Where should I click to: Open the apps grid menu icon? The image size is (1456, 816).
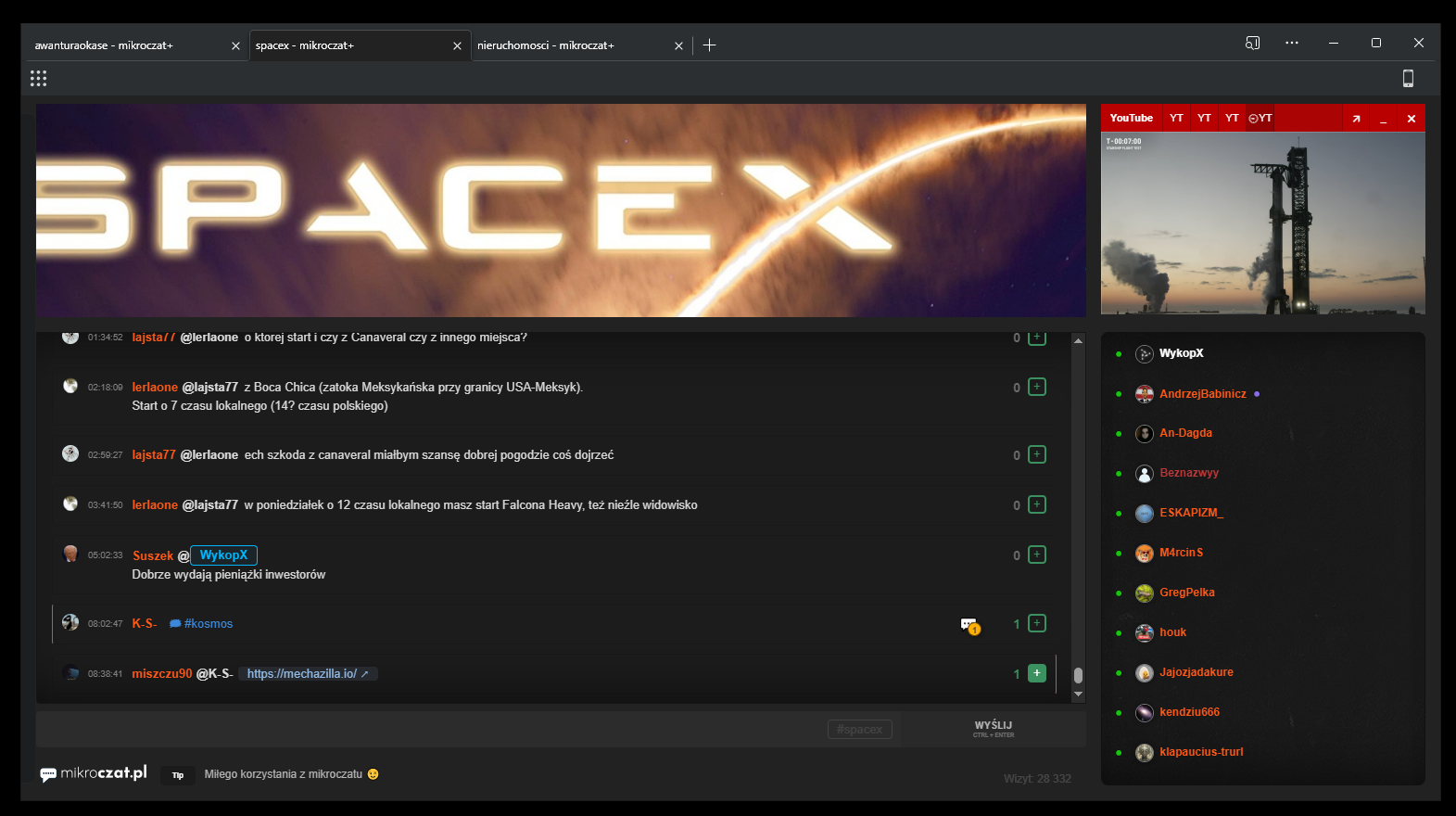(x=38, y=79)
